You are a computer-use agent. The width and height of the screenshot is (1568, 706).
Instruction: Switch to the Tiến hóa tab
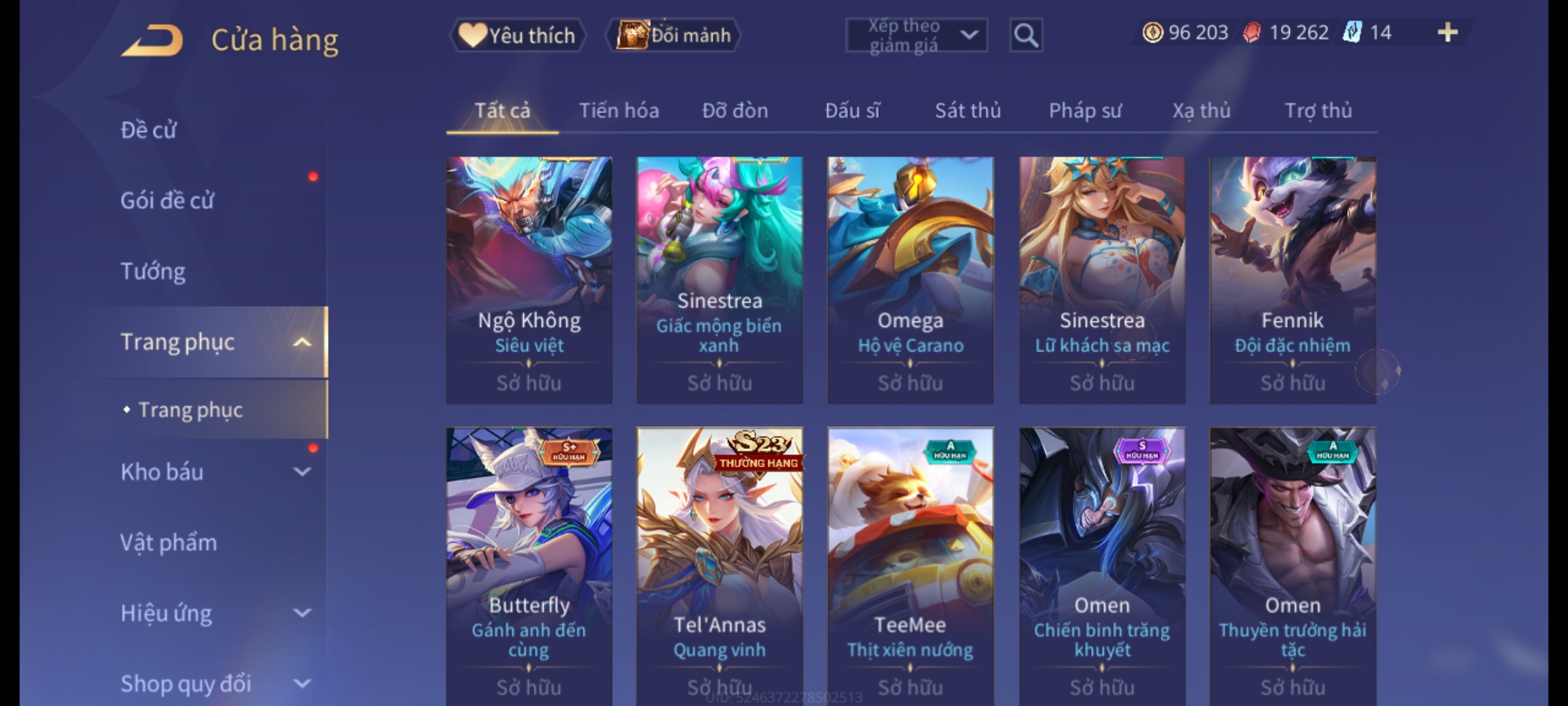pos(619,110)
